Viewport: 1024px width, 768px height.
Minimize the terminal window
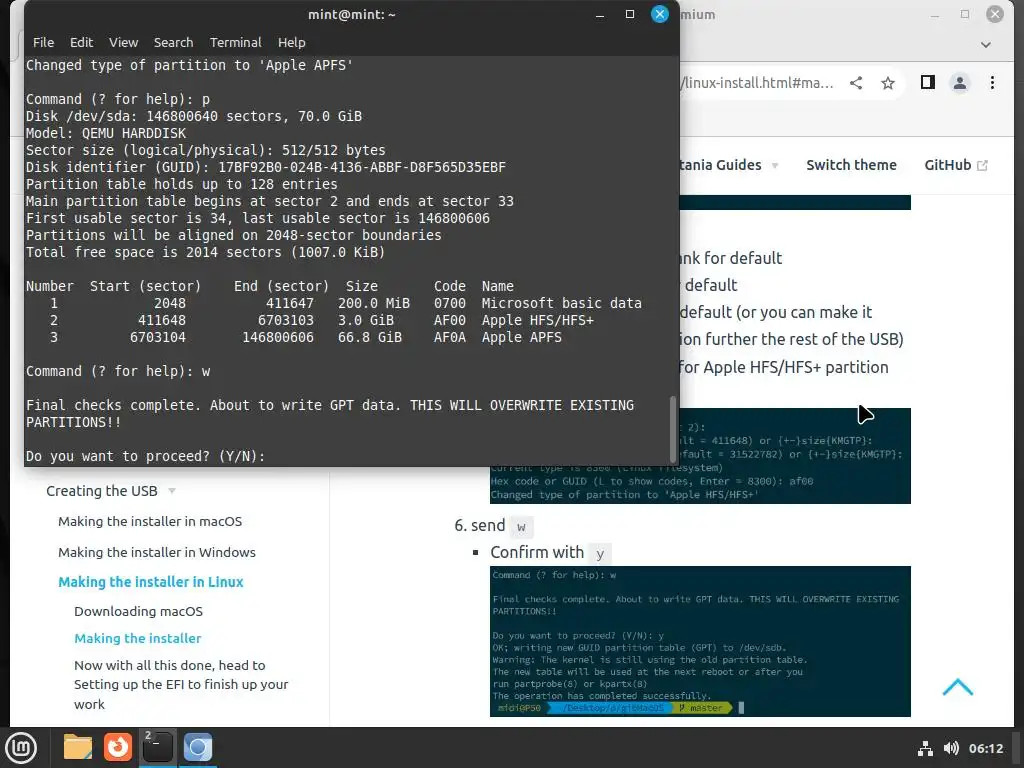coord(600,14)
